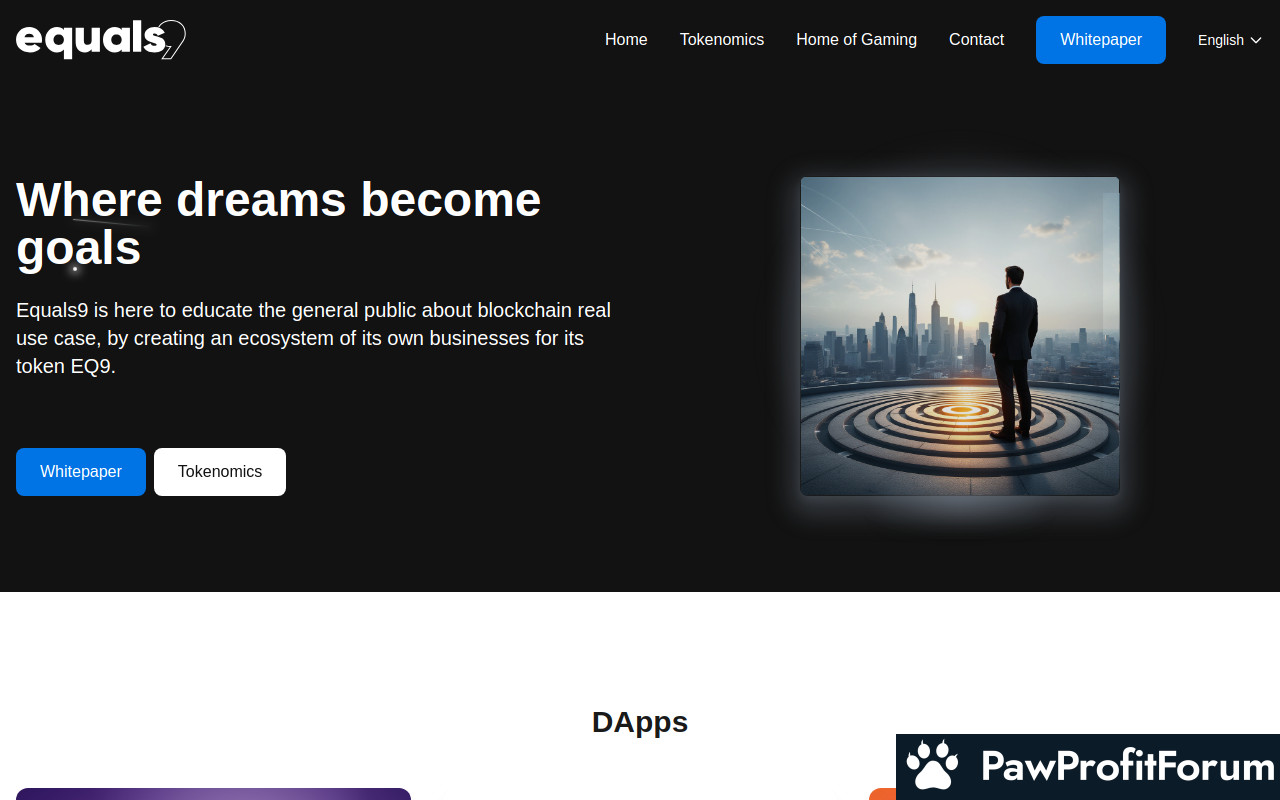Image resolution: width=1280 pixels, height=800 pixels.
Task: Navigate to Home of Gaming
Action: point(856,40)
